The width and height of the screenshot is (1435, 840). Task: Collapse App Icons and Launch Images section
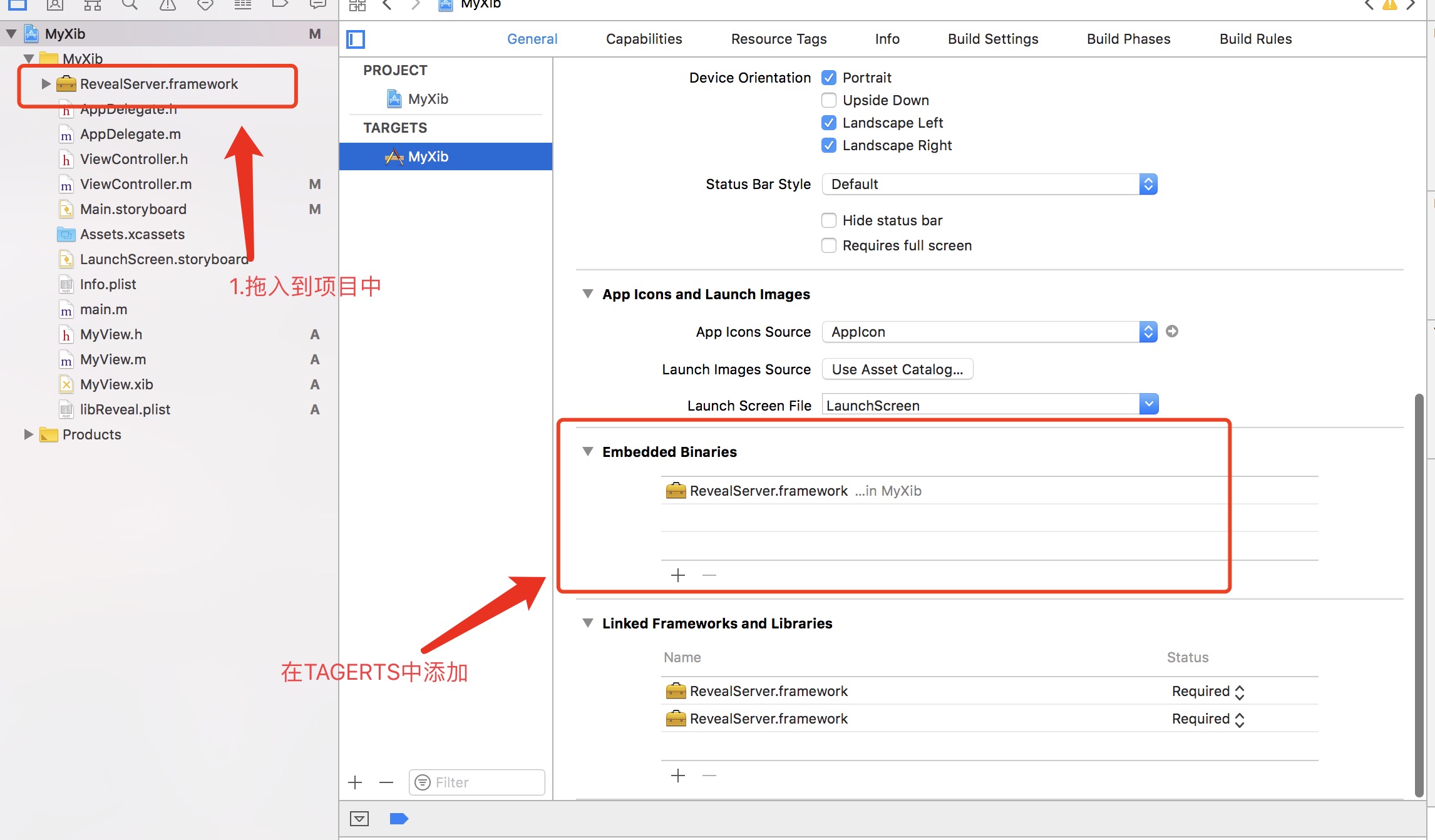pyautogui.click(x=588, y=294)
